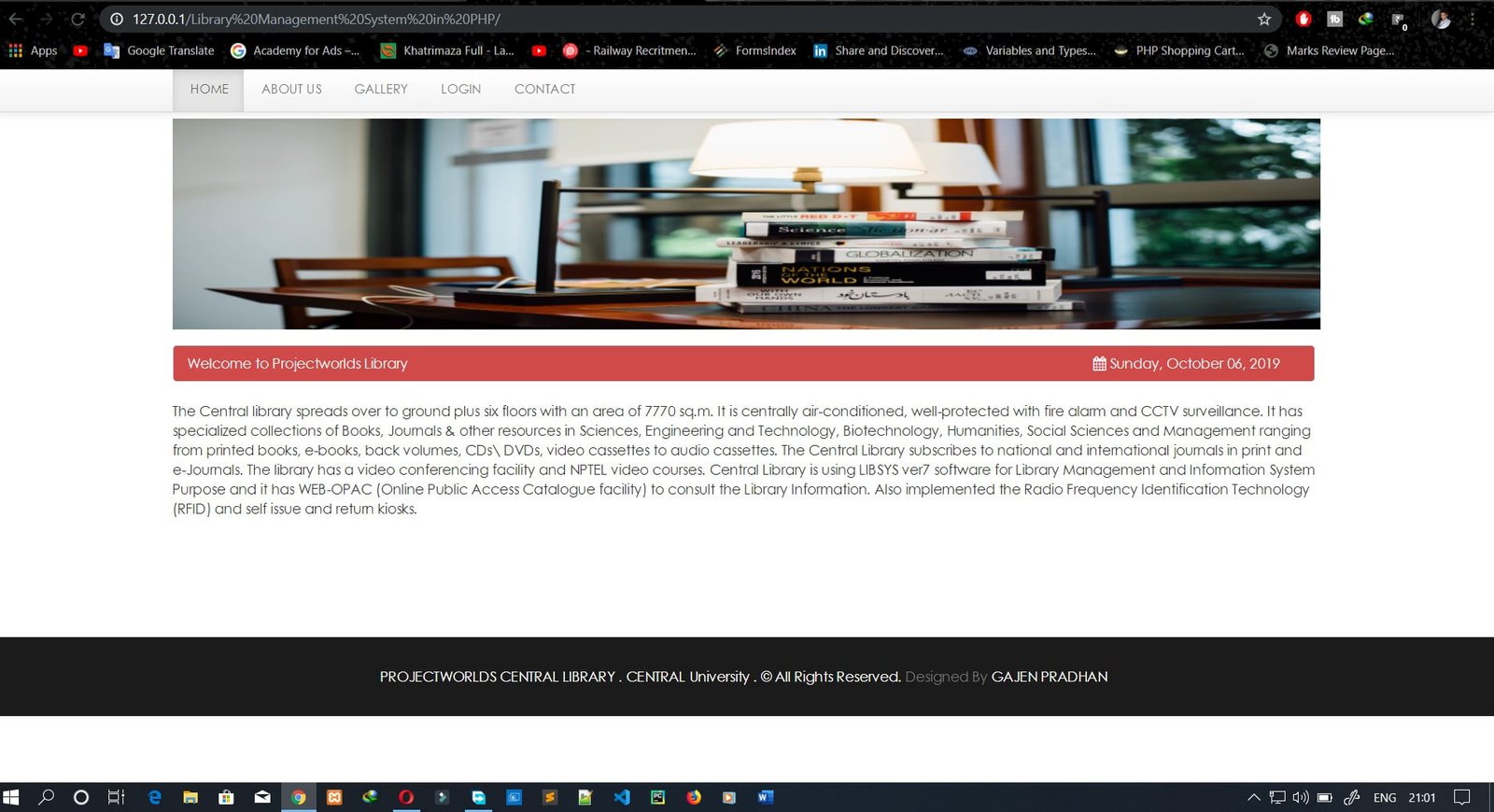
Task: Open the Chrome three-dot menu
Action: [x=1473, y=20]
